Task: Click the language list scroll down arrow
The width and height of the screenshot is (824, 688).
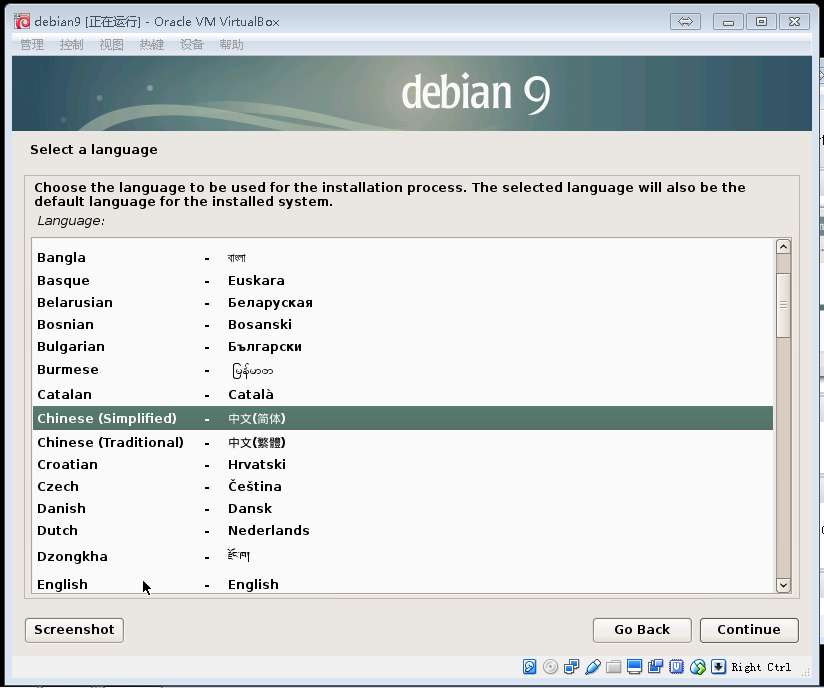Action: (783, 585)
